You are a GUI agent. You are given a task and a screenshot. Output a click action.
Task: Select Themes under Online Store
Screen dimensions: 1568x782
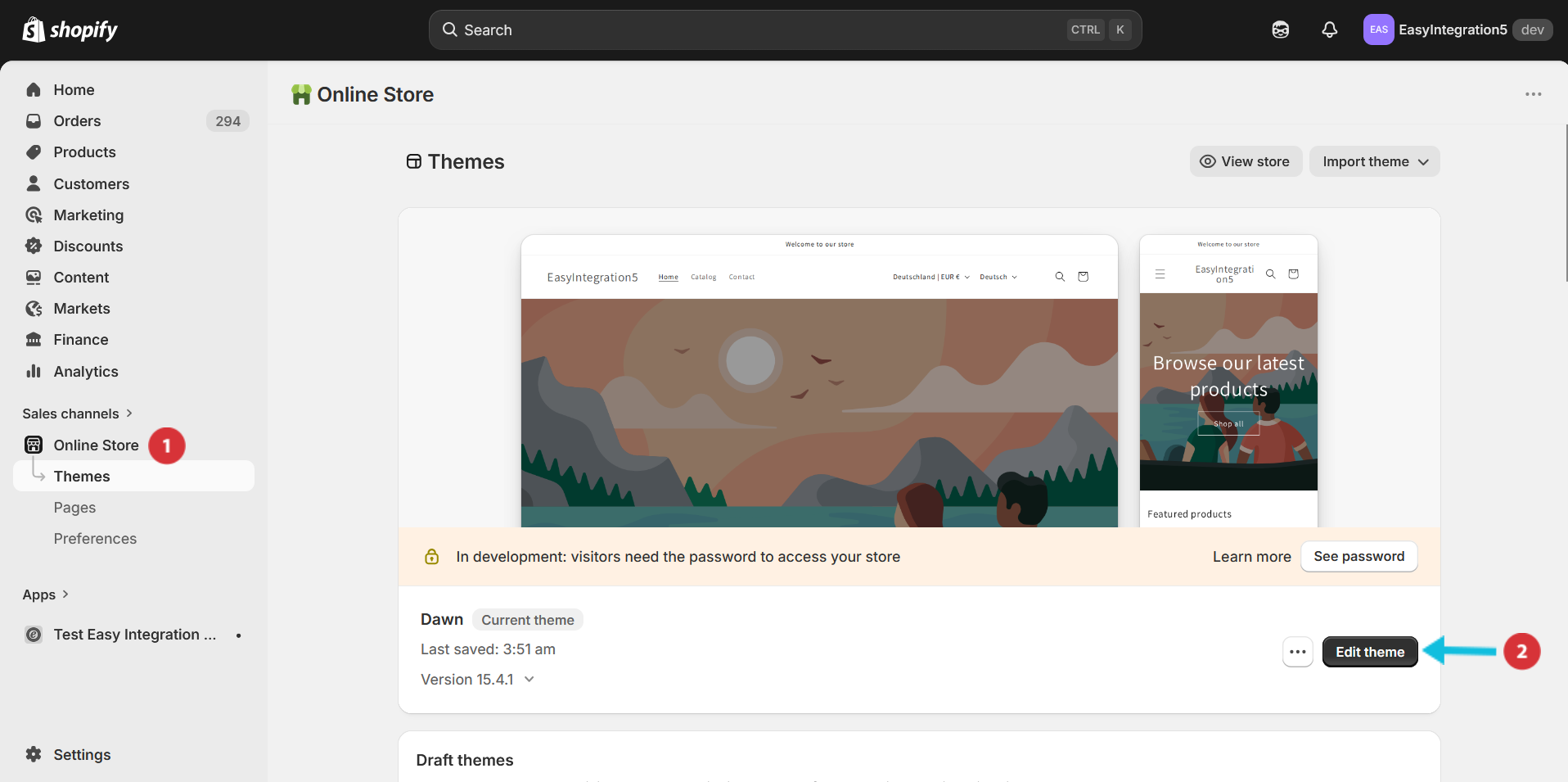coord(134,476)
